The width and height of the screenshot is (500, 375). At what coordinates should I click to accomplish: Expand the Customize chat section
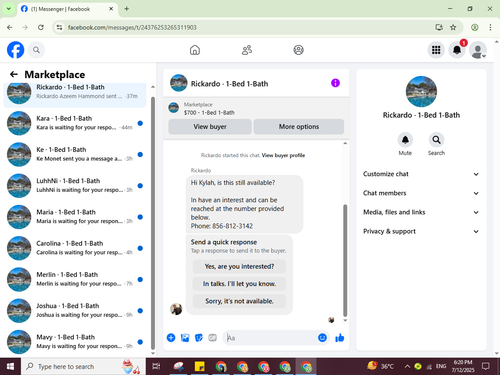(421, 174)
